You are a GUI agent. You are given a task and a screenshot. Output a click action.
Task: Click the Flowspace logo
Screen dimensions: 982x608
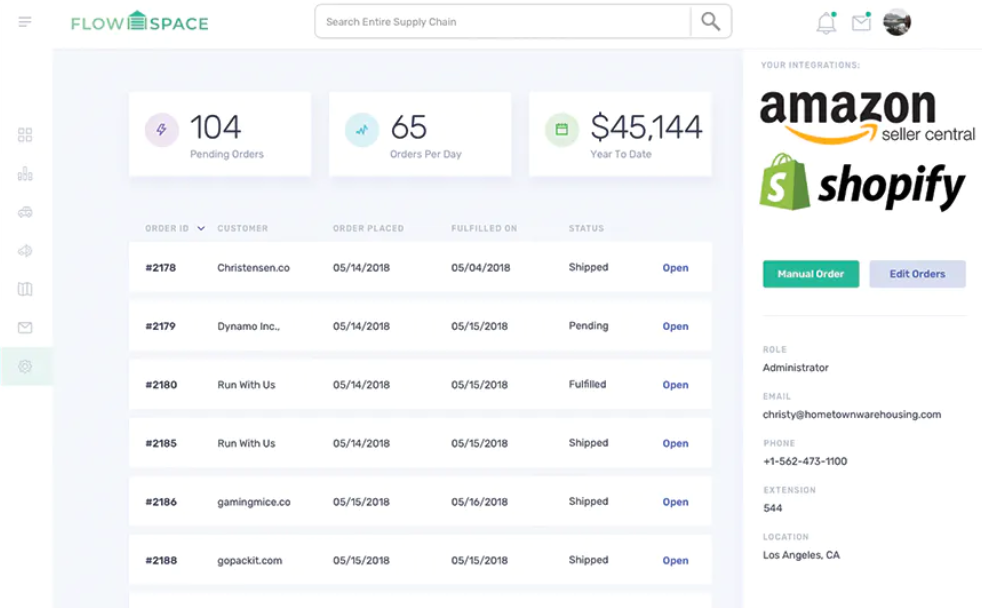(139, 22)
